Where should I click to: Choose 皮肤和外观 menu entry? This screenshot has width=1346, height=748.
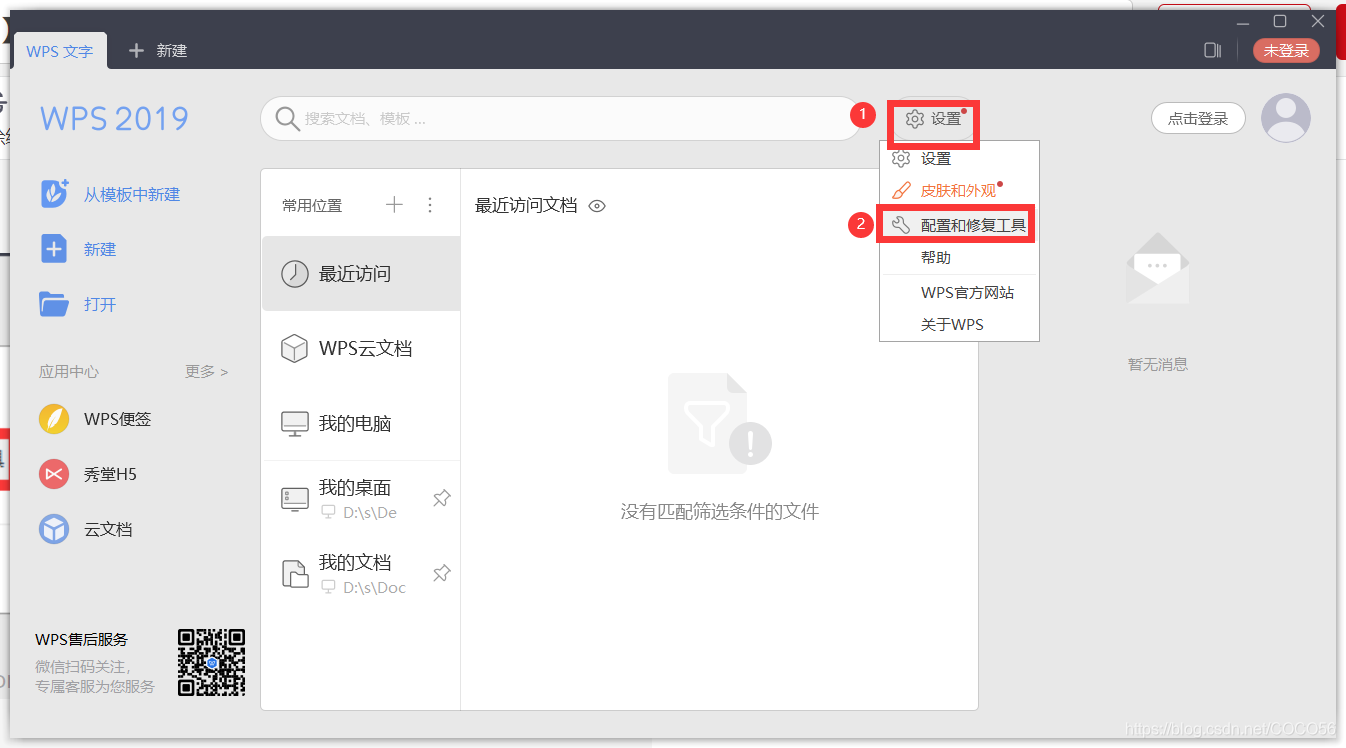pyautogui.click(x=959, y=190)
